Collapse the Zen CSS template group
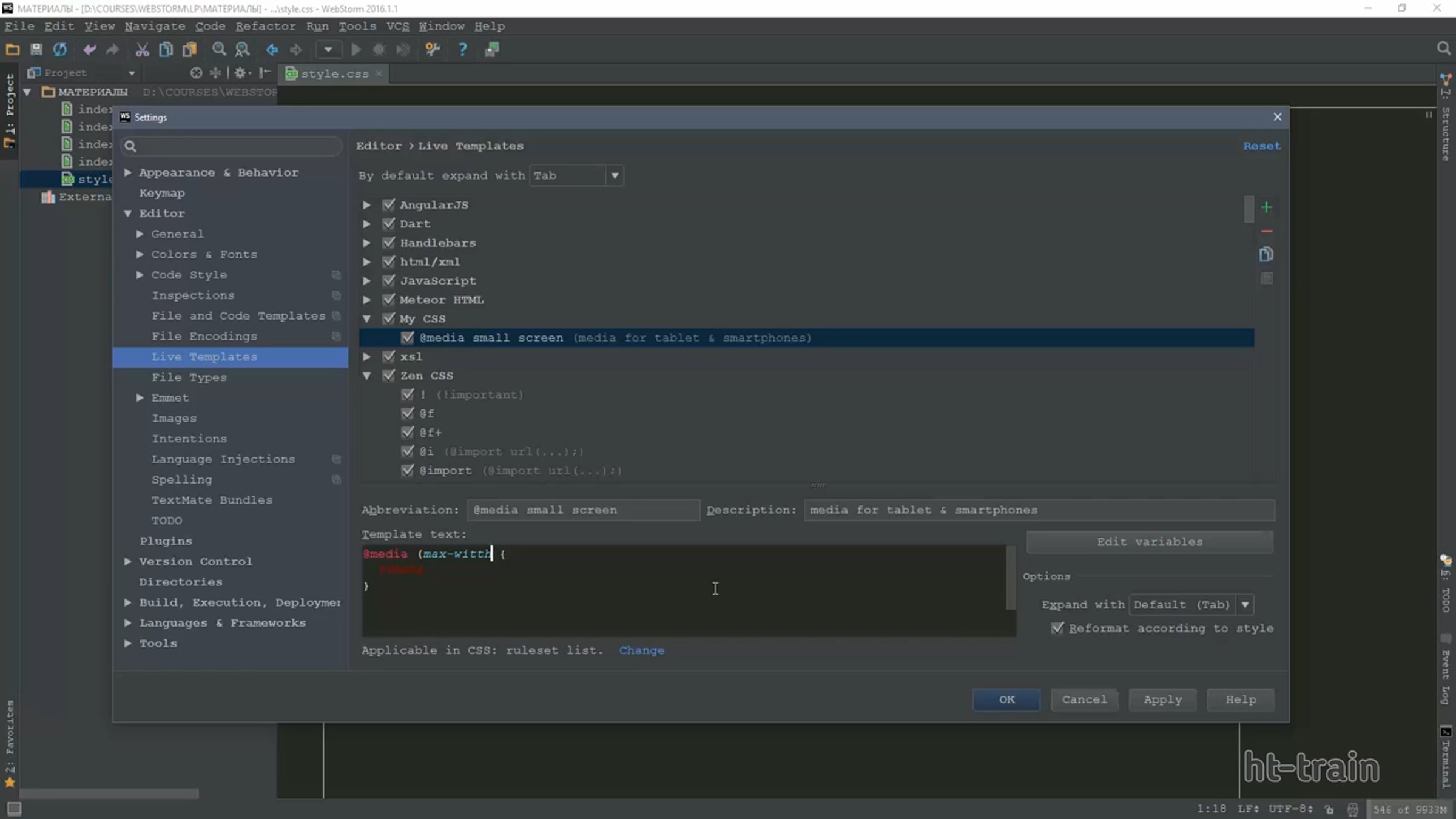Image resolution: width=1456 pixels, height=819 pixels. (367, 376)
